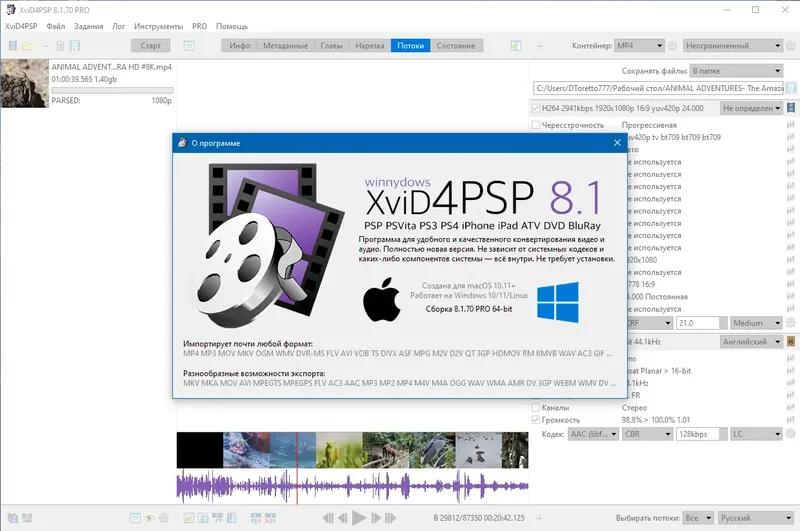The width and height of the screenshot is (800, 531).
Task: Open container settings gear next to MP4
Action: click(x=672, y=45)
